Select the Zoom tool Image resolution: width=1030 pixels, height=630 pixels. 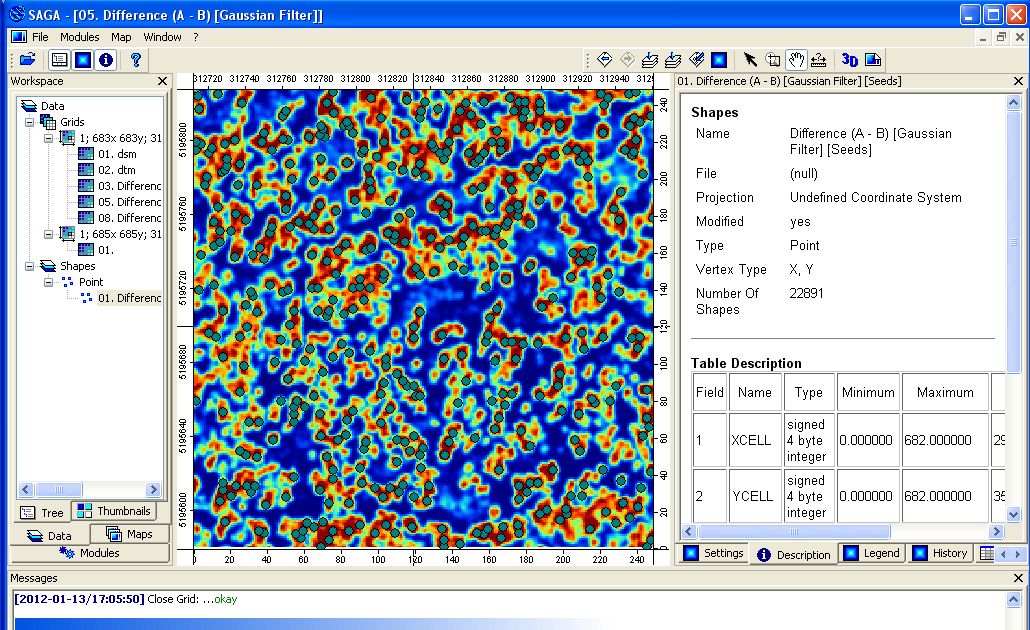(773, 60)
